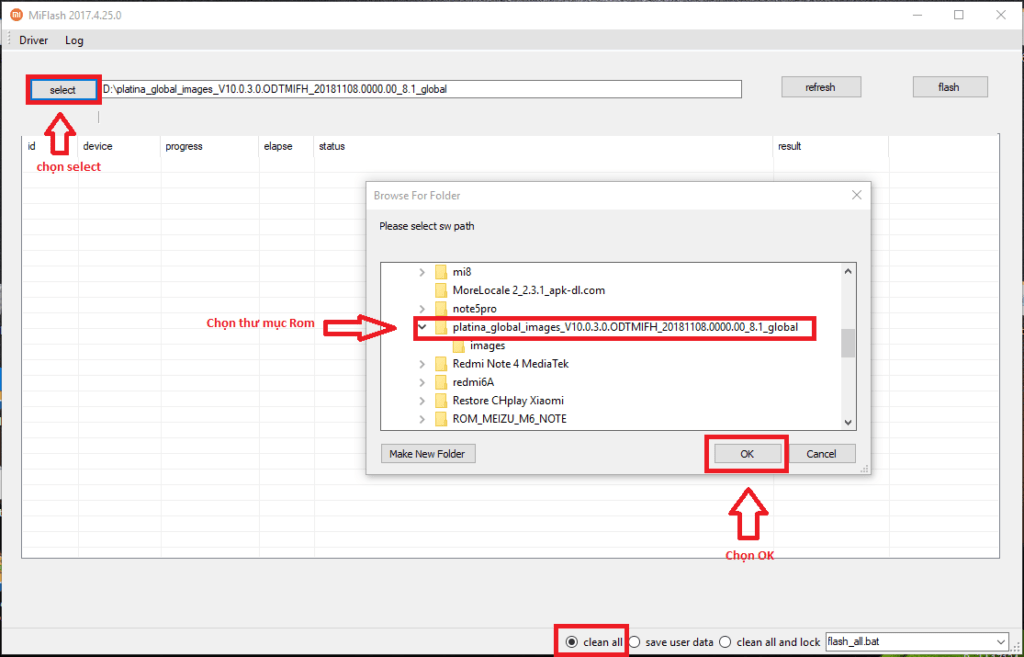Click the Redmi Note 4 MediaTek folder icon
The image size is (1024, 657).
tap(441, 364)
